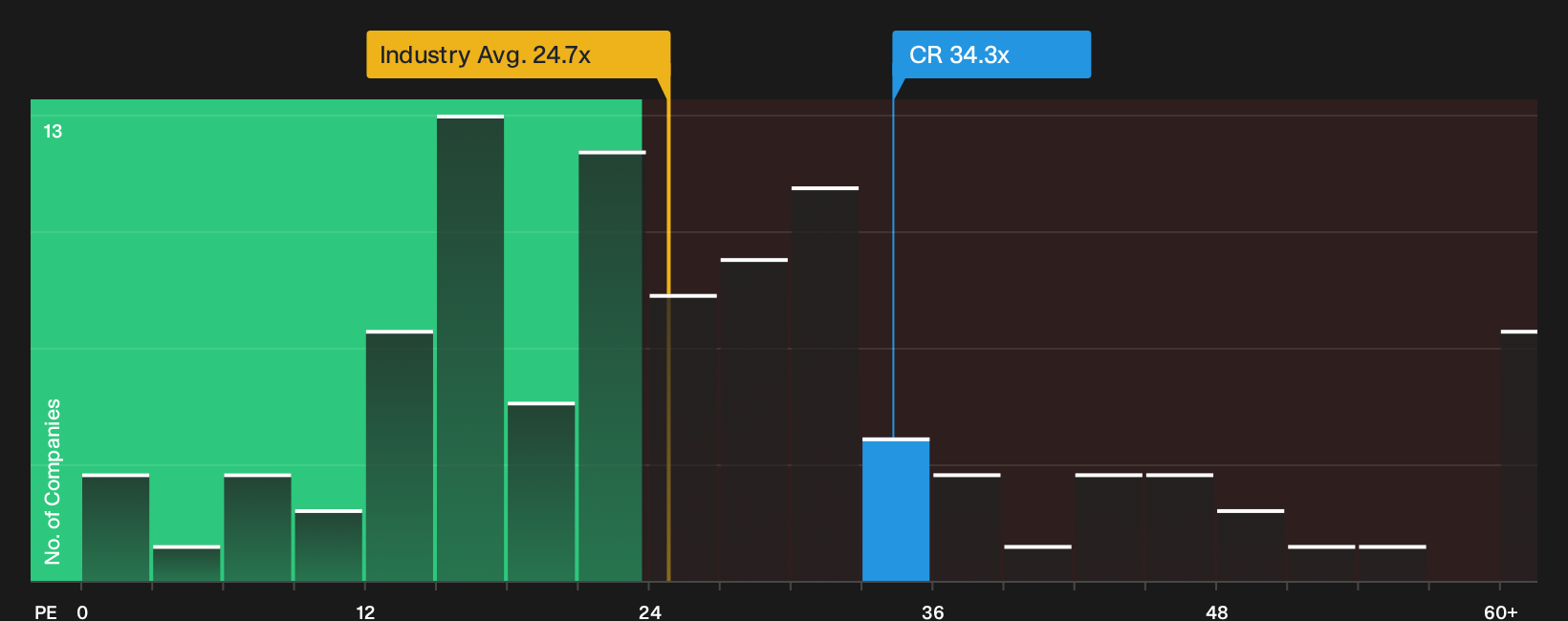Click the yellow industry average marker line

point(668,340)
